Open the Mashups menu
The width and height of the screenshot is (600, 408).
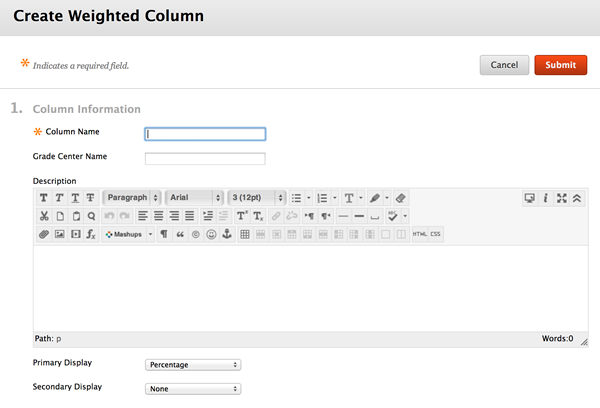[128, 234]
